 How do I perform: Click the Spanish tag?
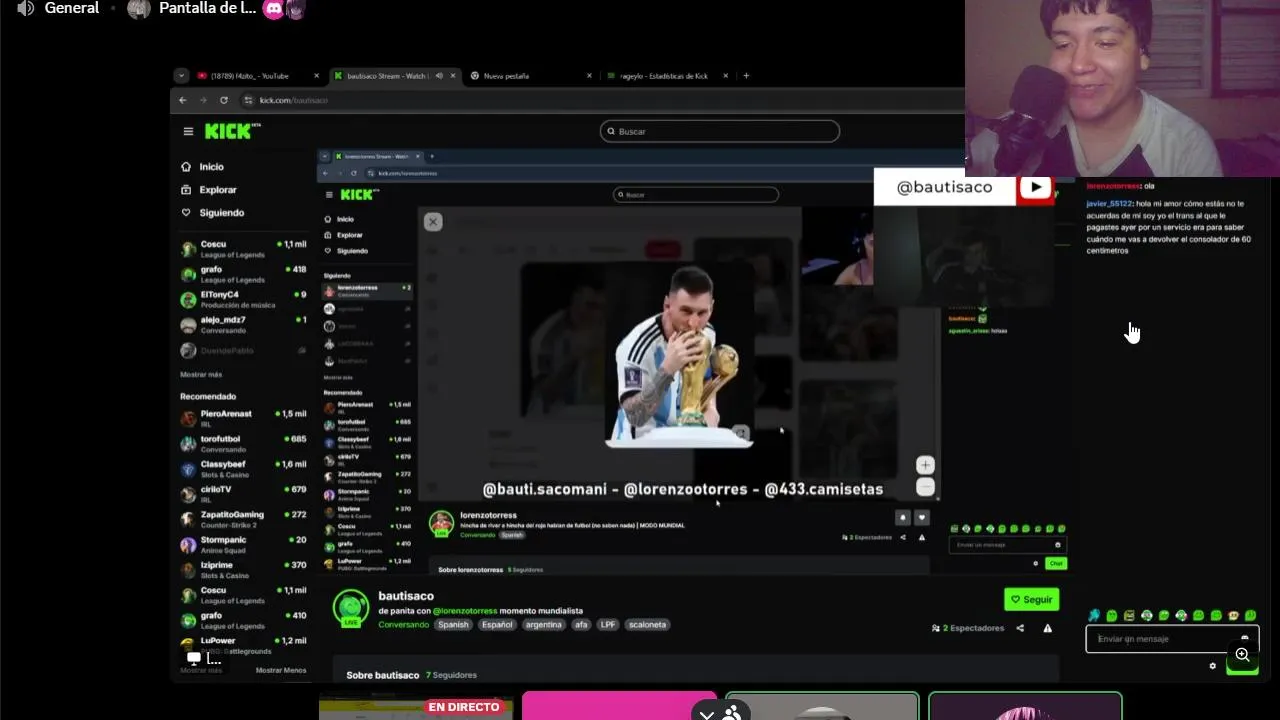[453, 624]
